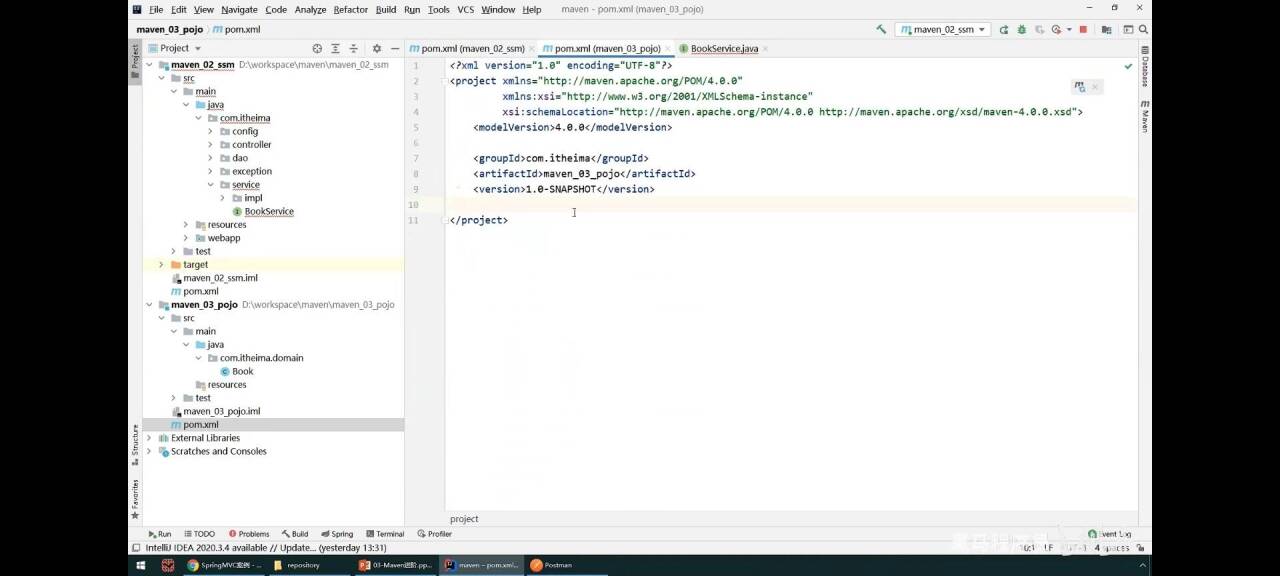This screenshot has width=1280, height=576.
Task: Click the IntelliJ IDEA update available notification
Action: 266,548
